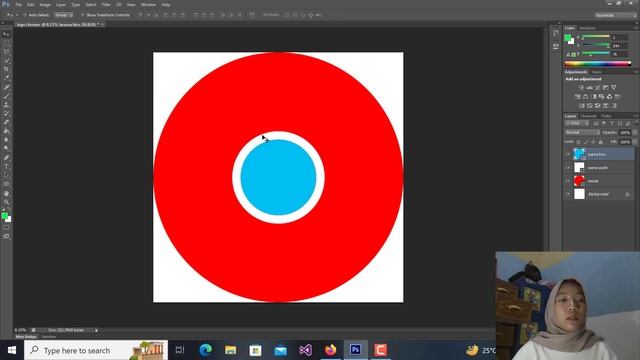Screen dimensions: 640x360
Task: Switch to the Styles tab
Action: [x=596, y=72]
